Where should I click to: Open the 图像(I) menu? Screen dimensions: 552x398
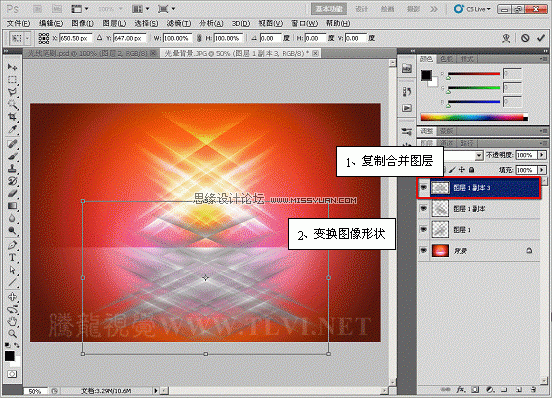click(x=82, y=23)
